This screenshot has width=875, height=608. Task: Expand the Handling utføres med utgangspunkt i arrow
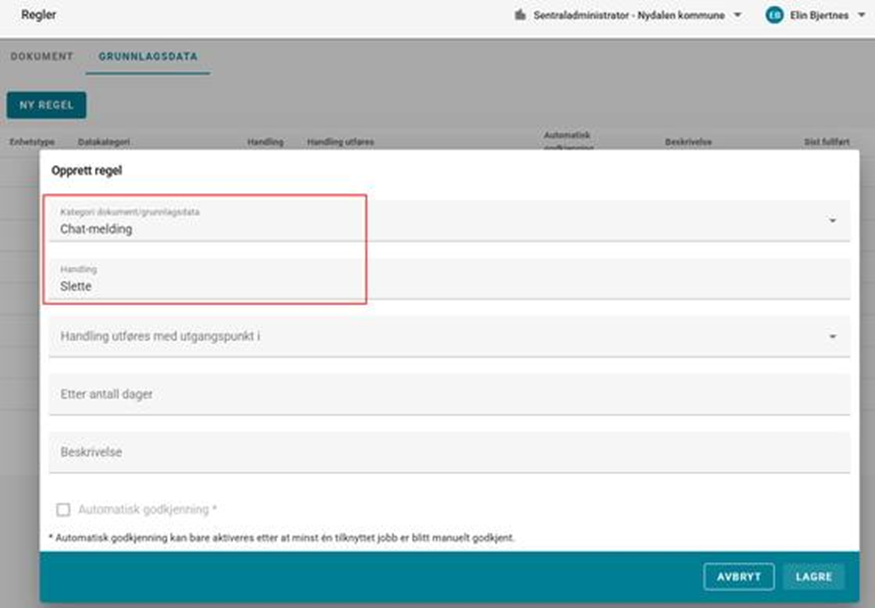[832, 337]
